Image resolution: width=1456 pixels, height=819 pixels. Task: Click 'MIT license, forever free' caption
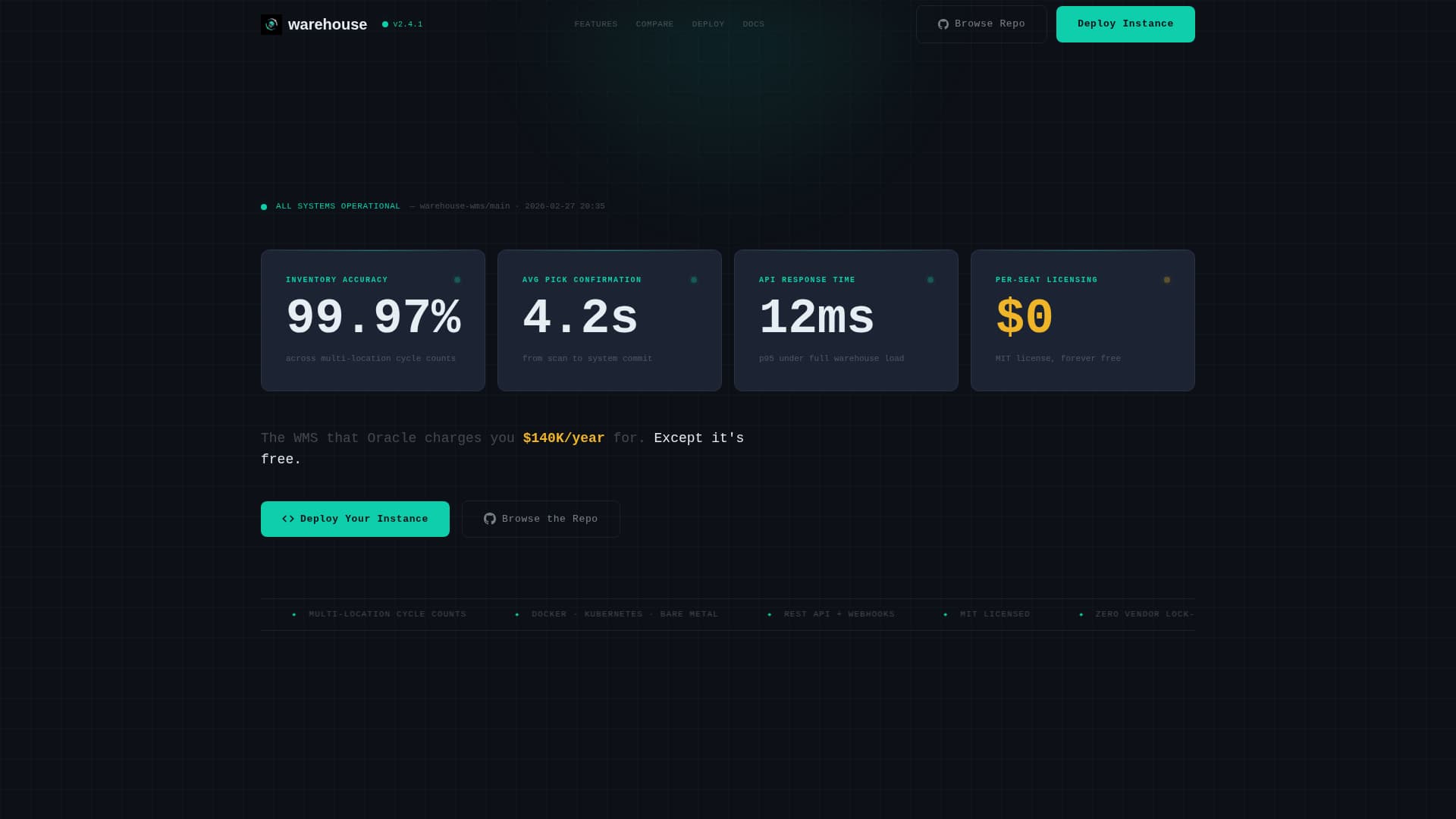coord(1058,359)
